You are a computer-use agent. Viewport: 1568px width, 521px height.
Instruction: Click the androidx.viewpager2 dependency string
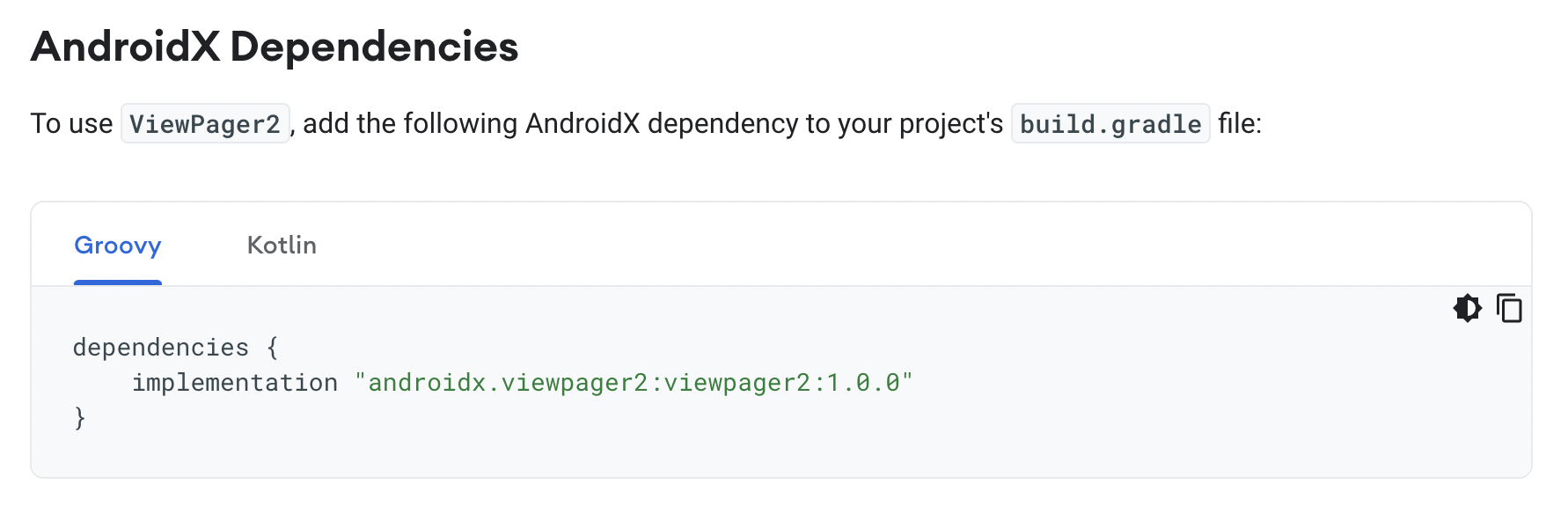click(x=634, y=383)
